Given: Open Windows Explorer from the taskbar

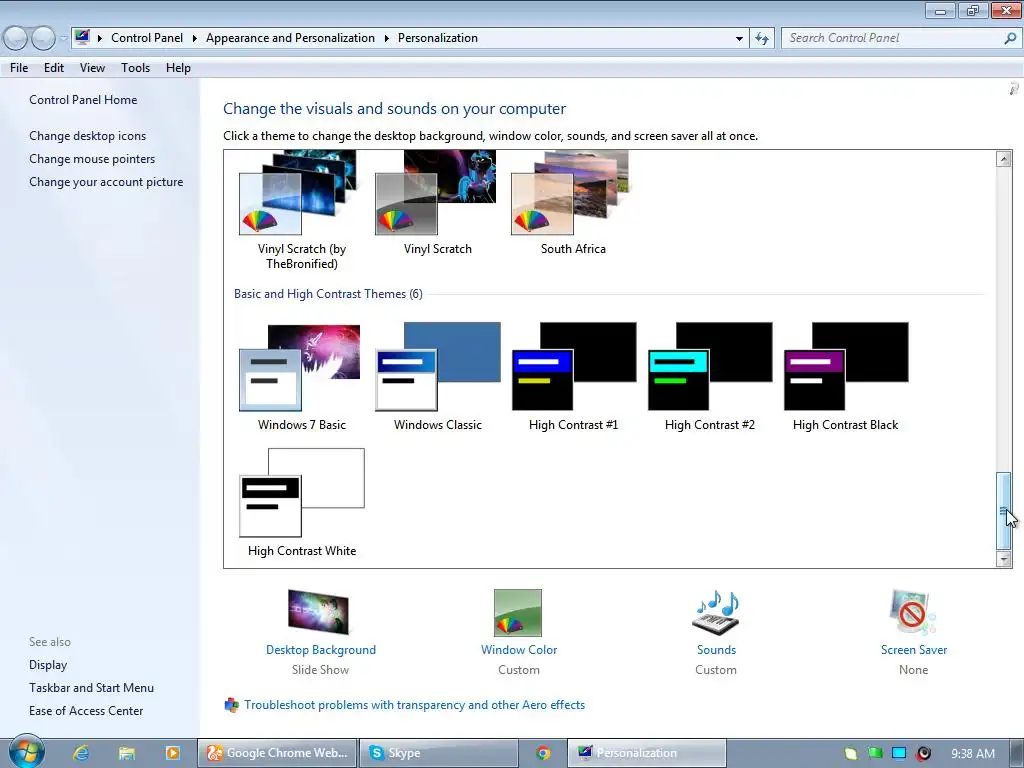Looking at the screenshot, I should click(126, 753).
